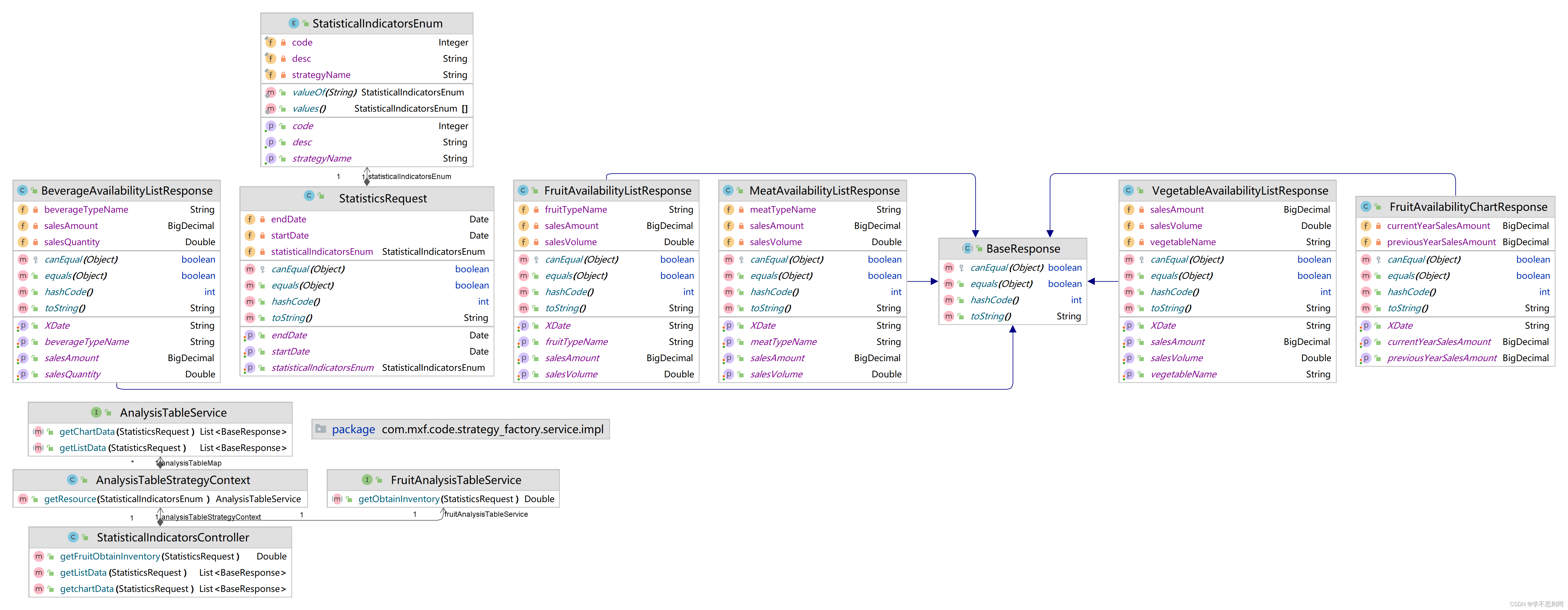Click the class icon of FruitAvailabilityListResponse
The width and height of the screenshot is (1568, 610).
click(x=523, y=191)
